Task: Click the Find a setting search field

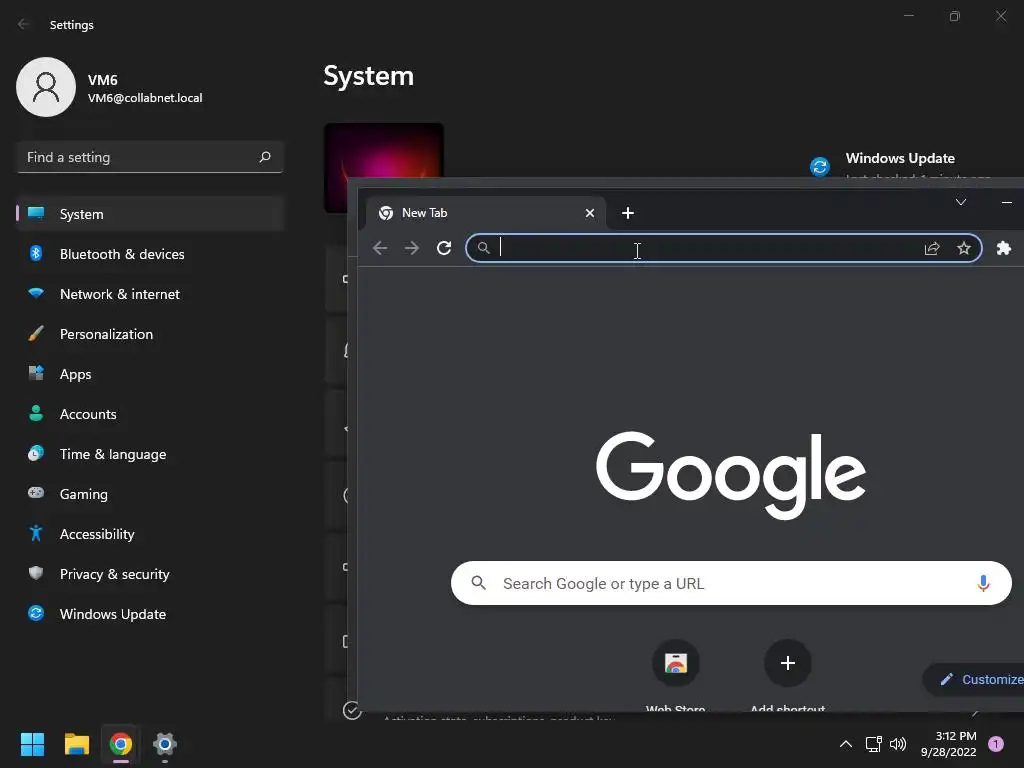Action: pyautogui.click(x=150, y=157)
